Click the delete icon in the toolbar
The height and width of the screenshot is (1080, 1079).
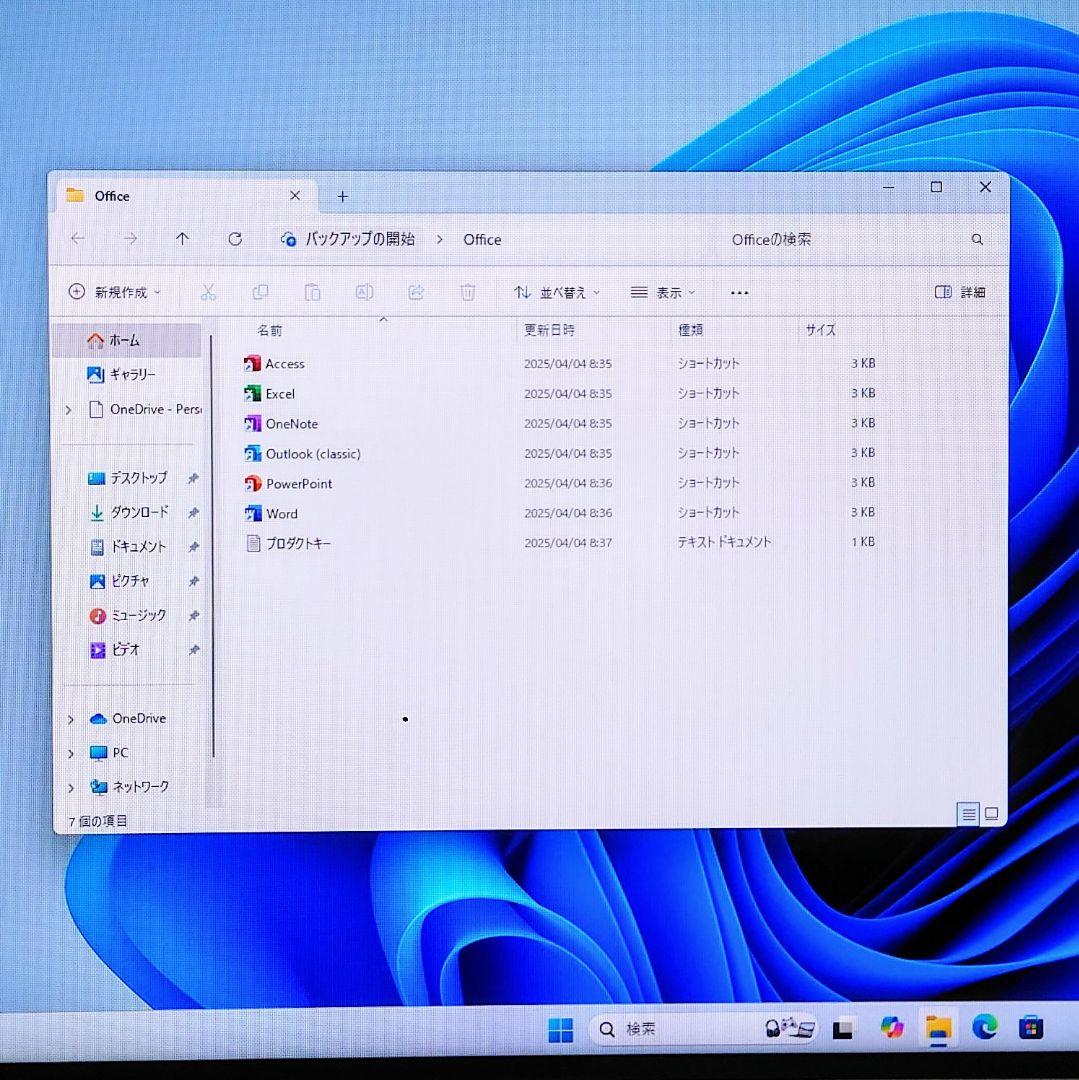click(467, 292)
